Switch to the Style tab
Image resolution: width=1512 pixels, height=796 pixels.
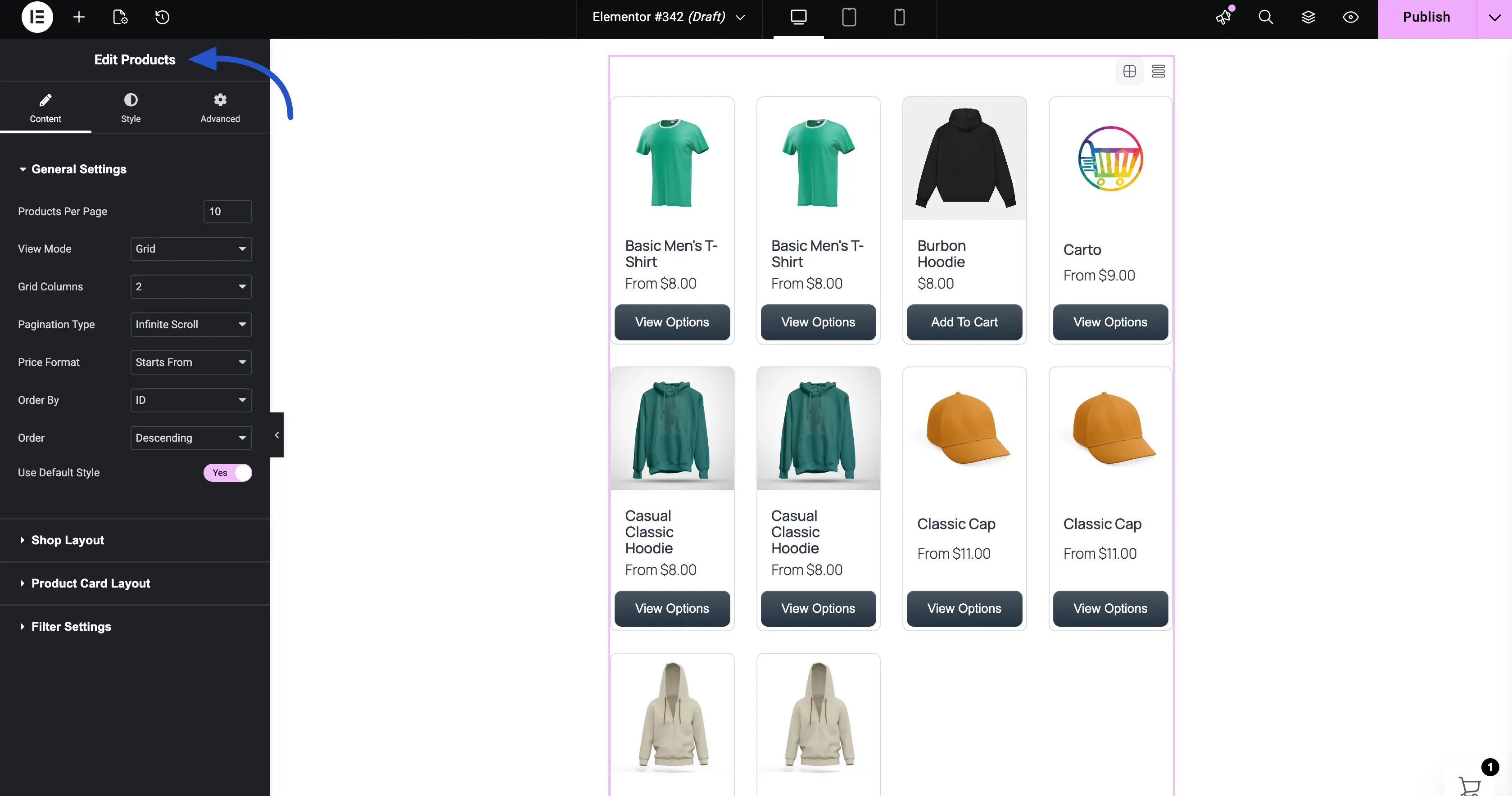pyautogui.click(x=130, y=108)
